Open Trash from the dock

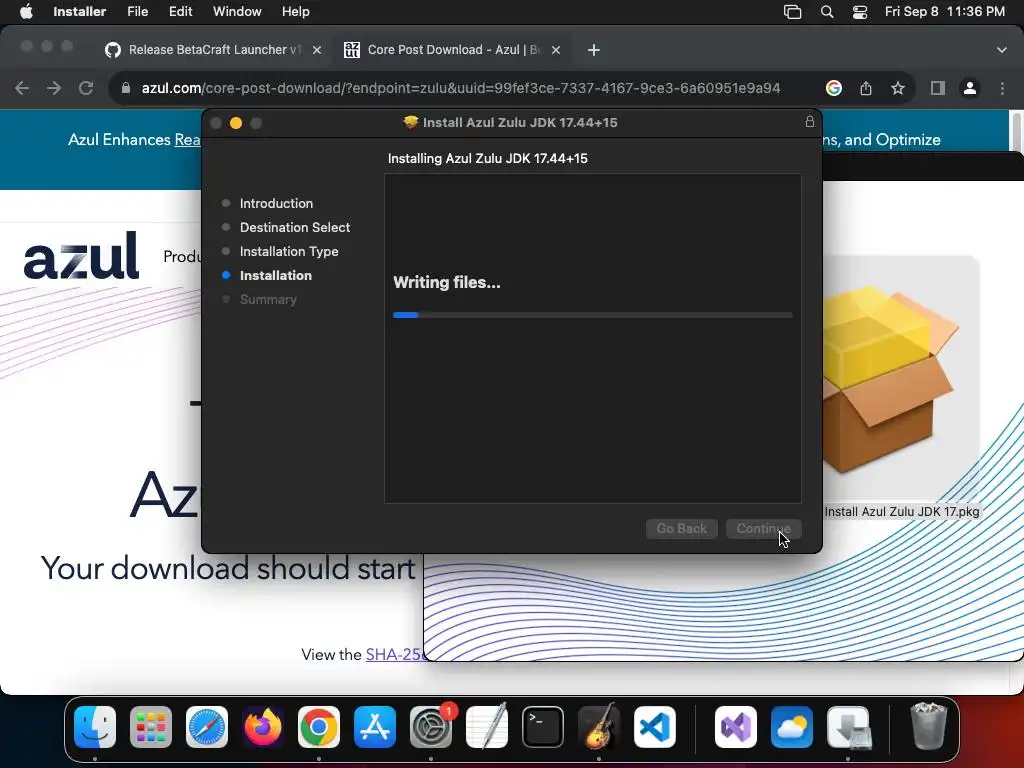tap(928, 727)
